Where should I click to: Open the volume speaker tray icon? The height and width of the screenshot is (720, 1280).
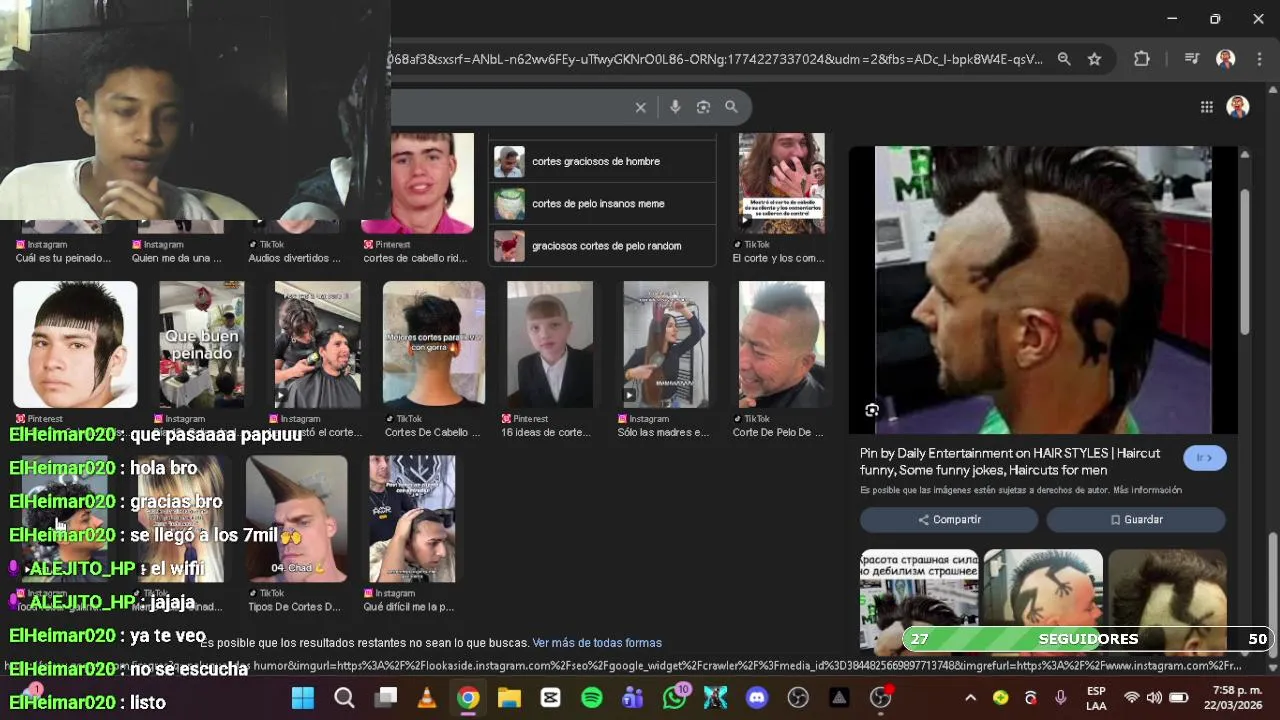[1155, 698]
